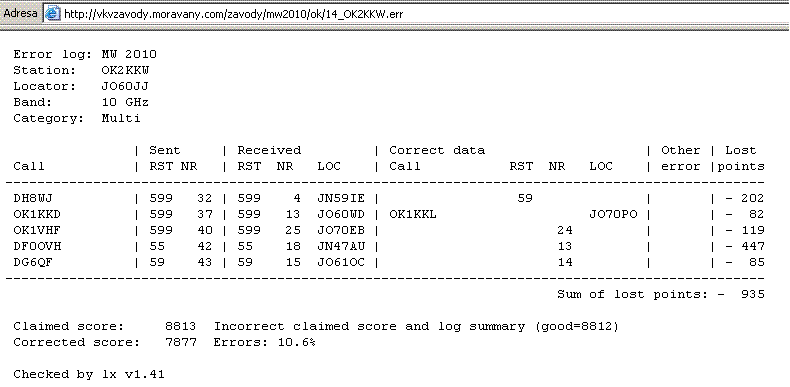Click the callsign OK1VHF
Screen dimensions: 790x387
(x=37, y=230)
